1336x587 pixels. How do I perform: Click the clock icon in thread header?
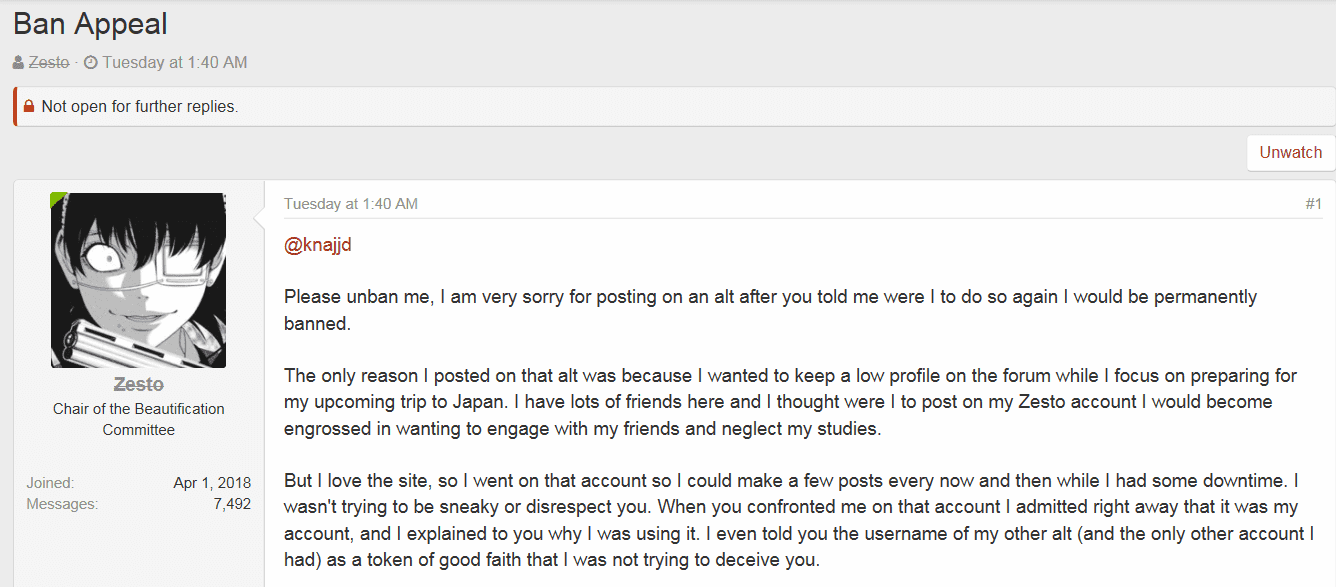(90, 63)
